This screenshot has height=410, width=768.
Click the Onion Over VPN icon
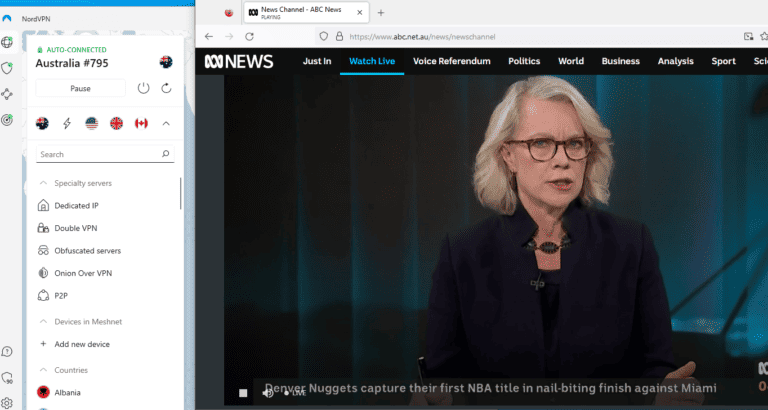click(44, 273)
